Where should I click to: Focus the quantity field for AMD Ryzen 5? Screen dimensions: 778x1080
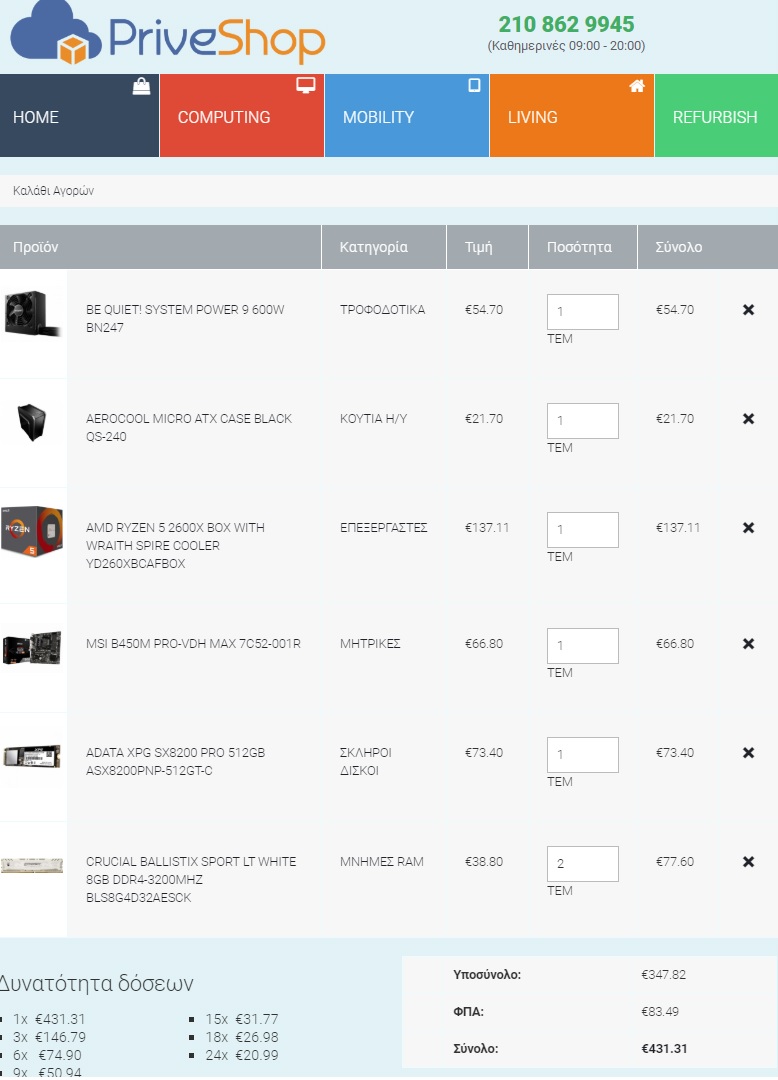tap(582, 530)
